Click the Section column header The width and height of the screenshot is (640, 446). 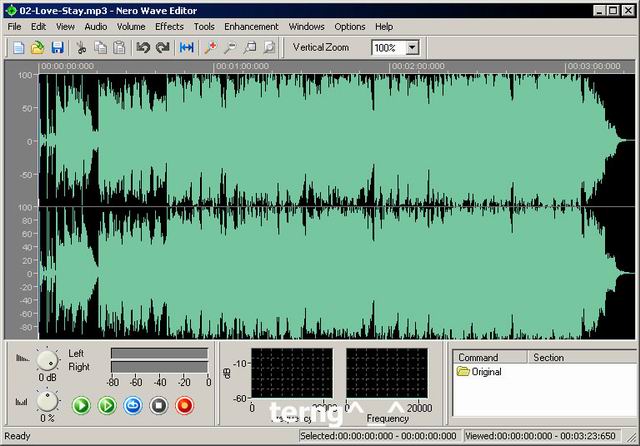[x=582, y=357]
